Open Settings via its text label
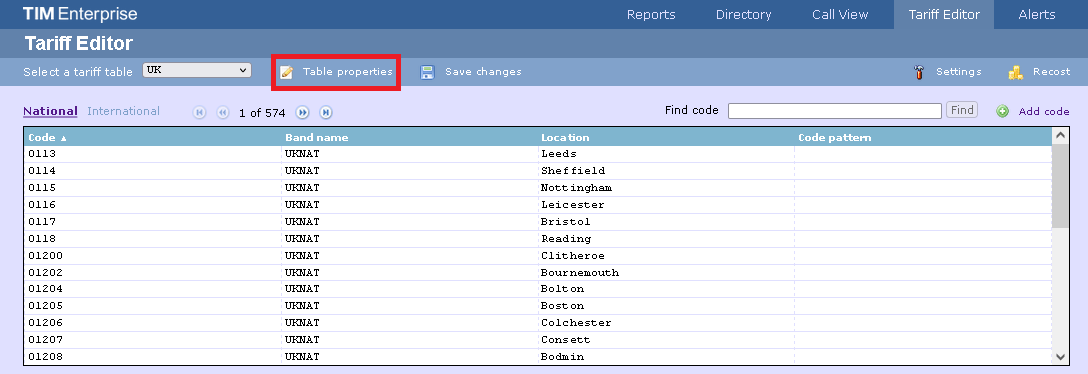Image resolution: width=1088 pixels, height=374 pixels. tap(958, 72)
